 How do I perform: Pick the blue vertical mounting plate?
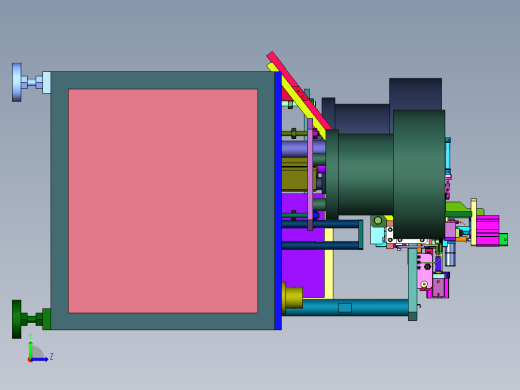pyautogui.click(x=278, y=201)
